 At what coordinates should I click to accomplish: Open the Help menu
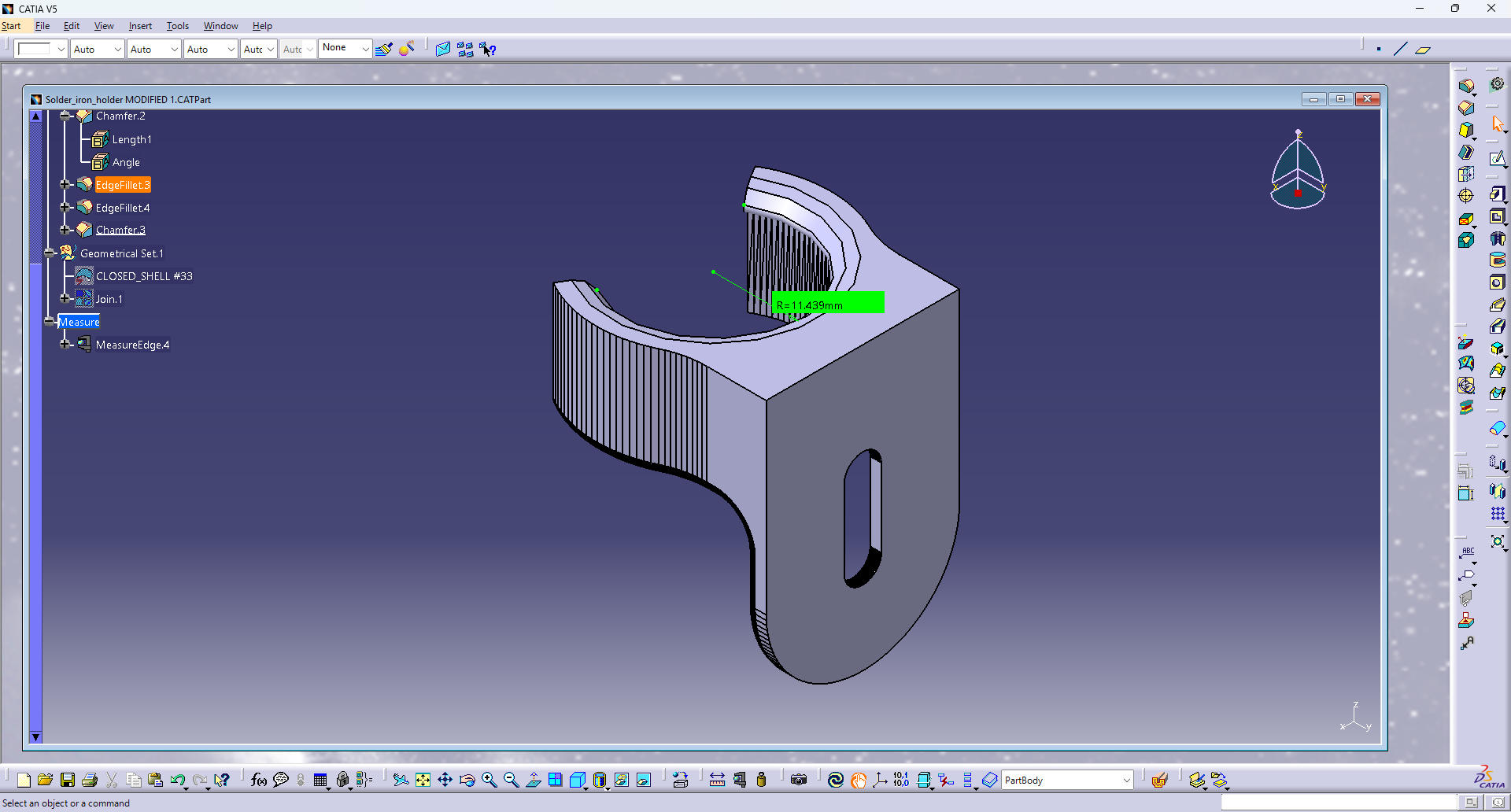pos(262,26)
